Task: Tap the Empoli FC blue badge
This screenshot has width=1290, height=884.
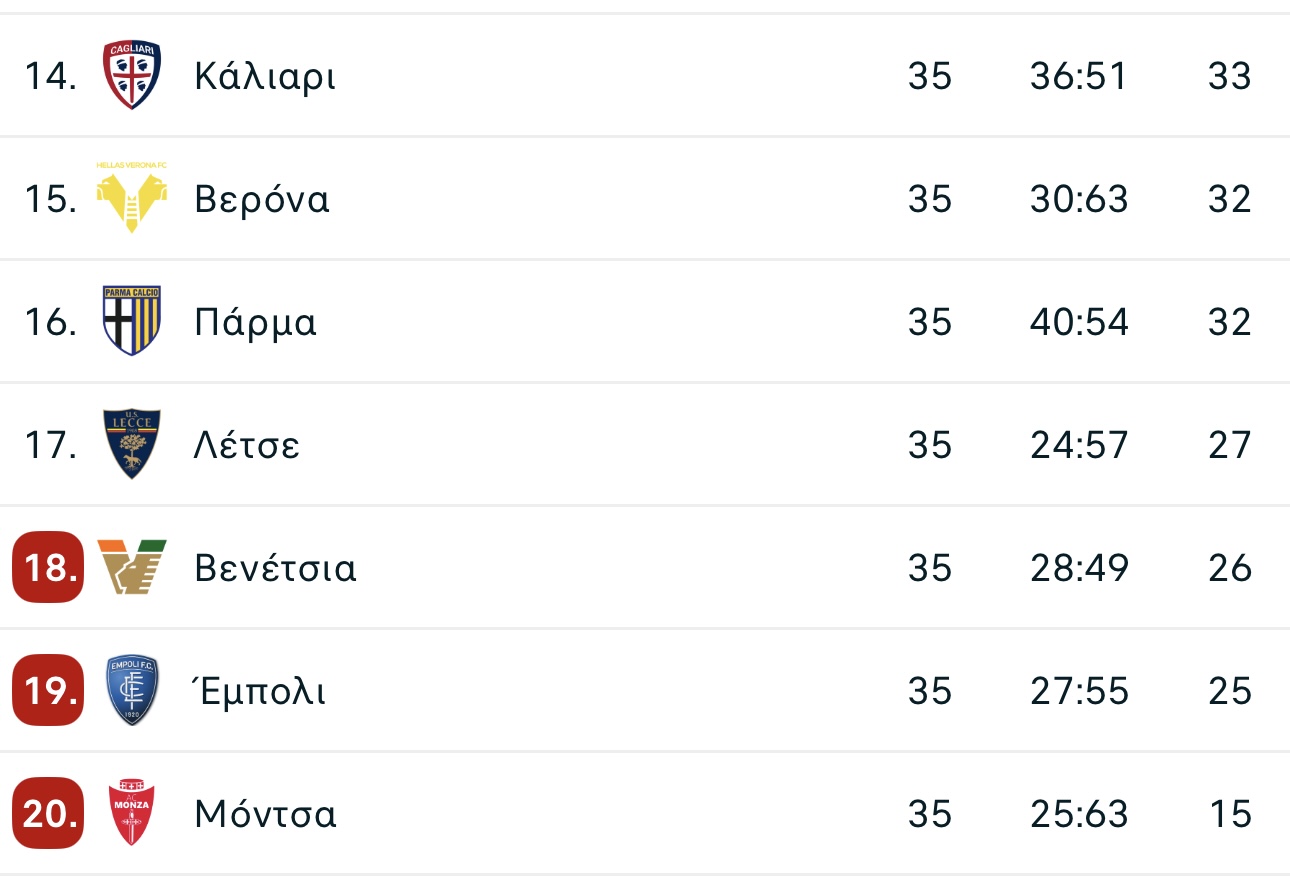Action: pos(132,690)
